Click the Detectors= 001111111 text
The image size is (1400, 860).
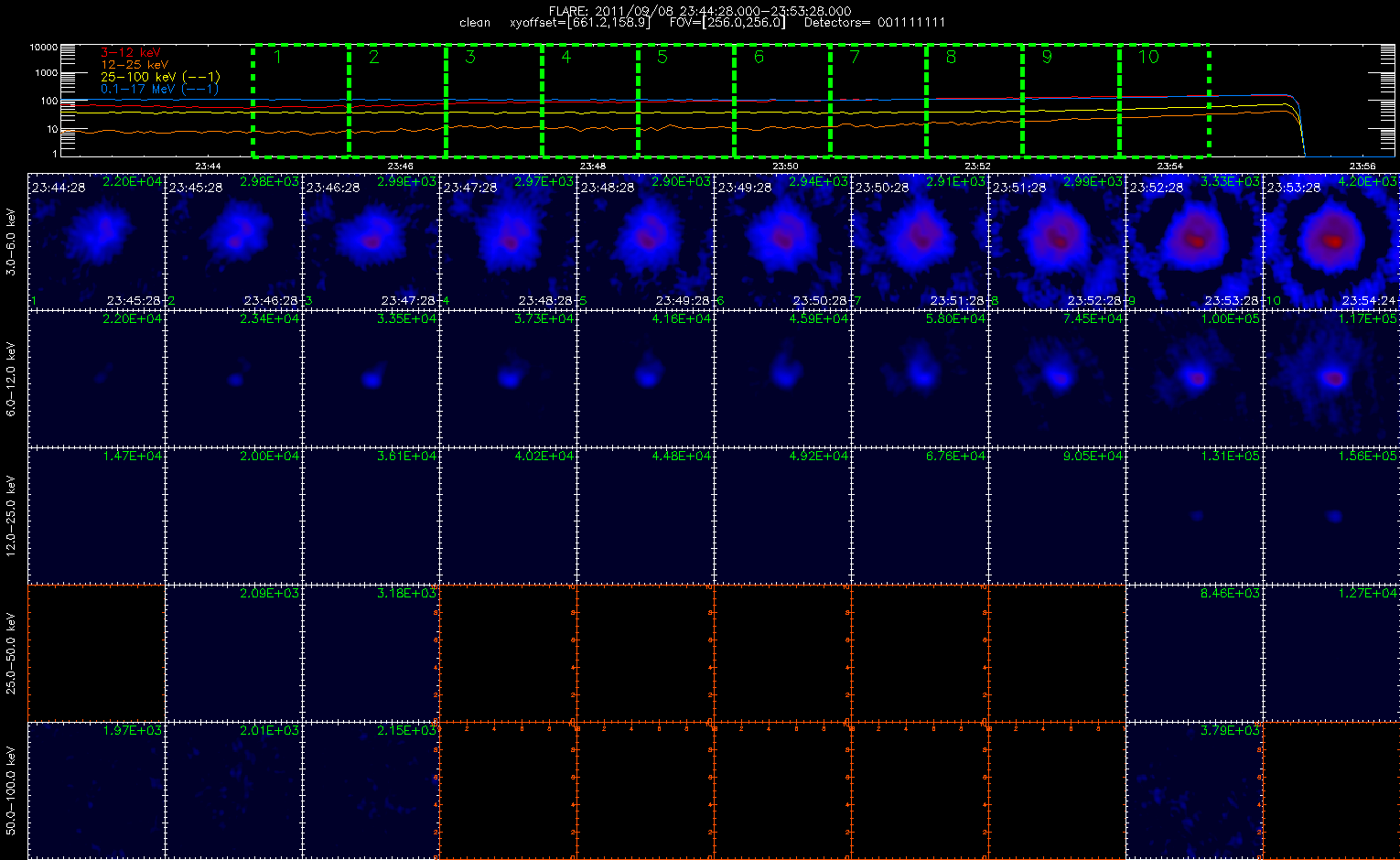[875, 23]
